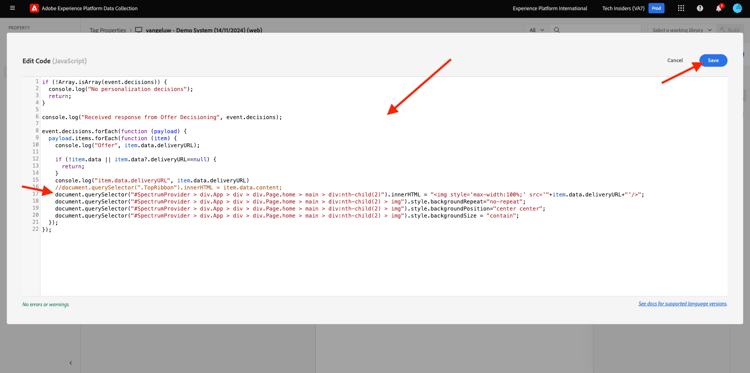Click code line 1 with Array.isArray check
This screenshot has height=373, width=750.
(x=104, y=82)
